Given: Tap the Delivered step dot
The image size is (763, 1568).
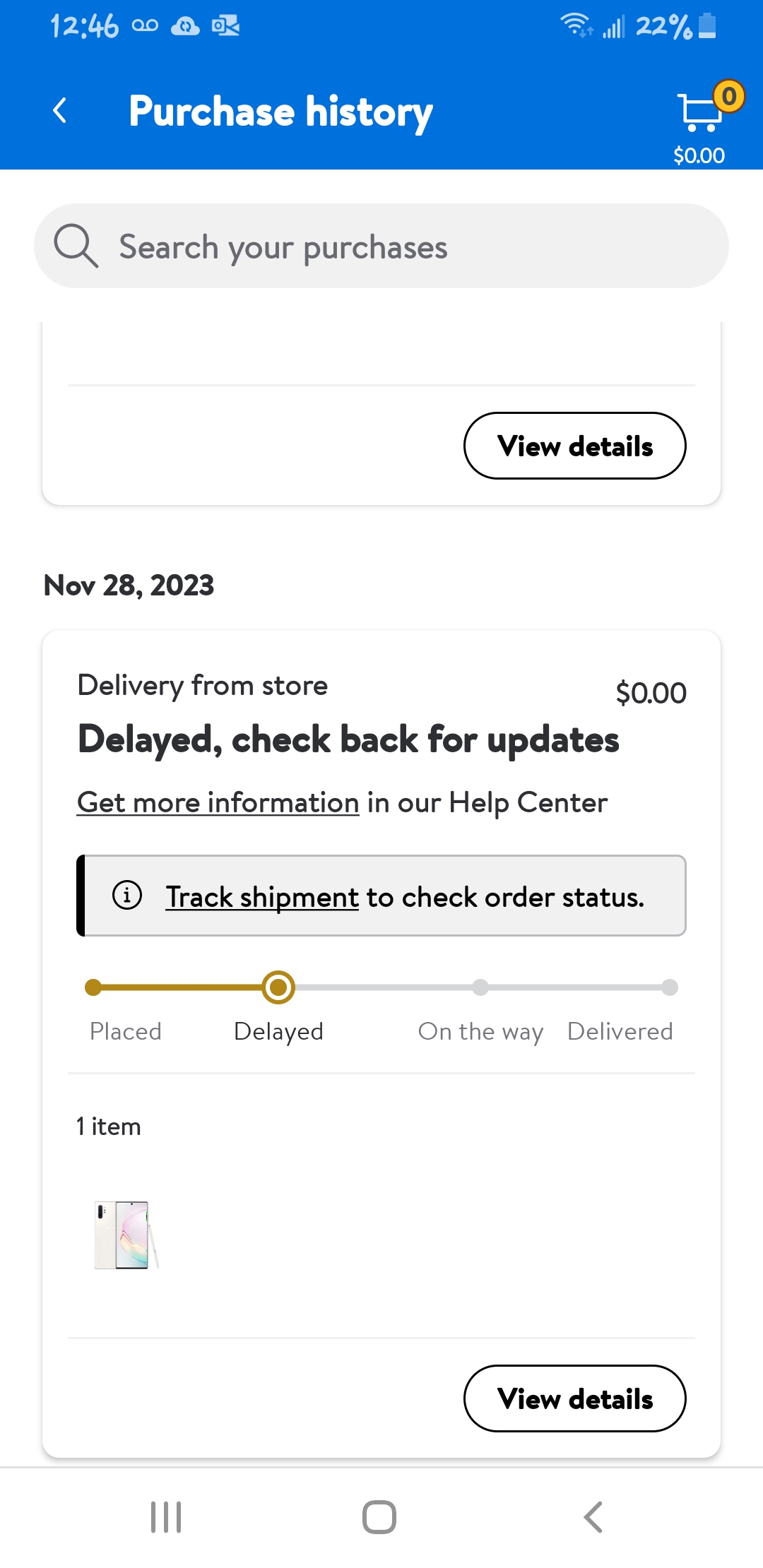Looking at the screenshot, I should tap(670, 987).
